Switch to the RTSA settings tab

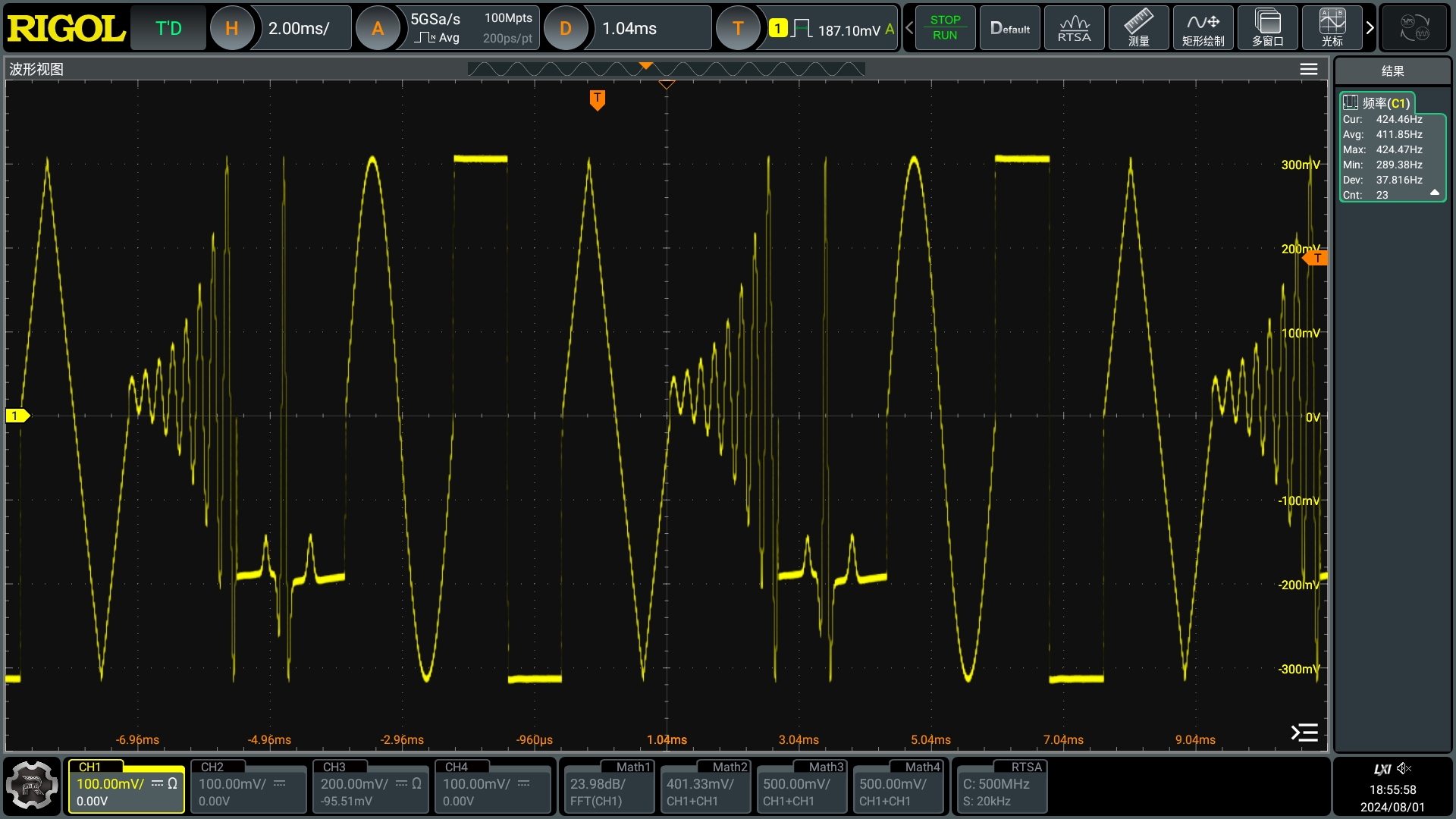[999, 787]
